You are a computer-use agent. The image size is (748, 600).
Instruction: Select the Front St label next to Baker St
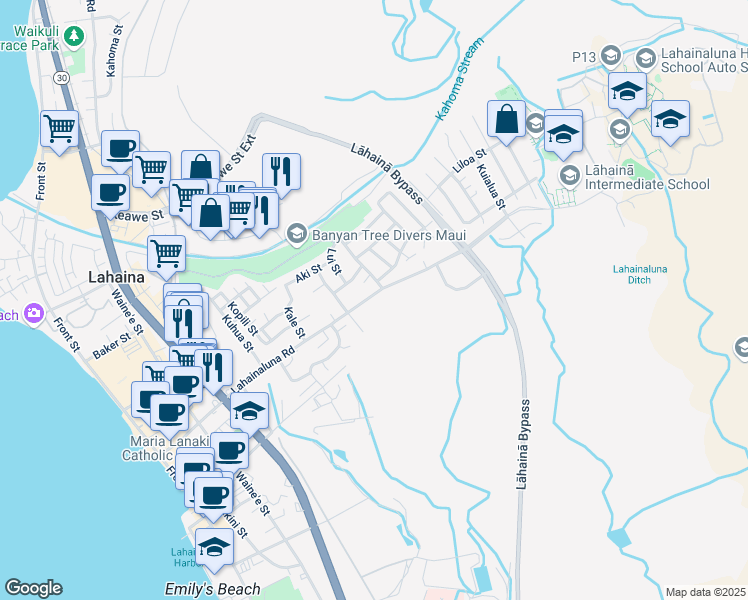pyautogui.click(x=67, y=335)
